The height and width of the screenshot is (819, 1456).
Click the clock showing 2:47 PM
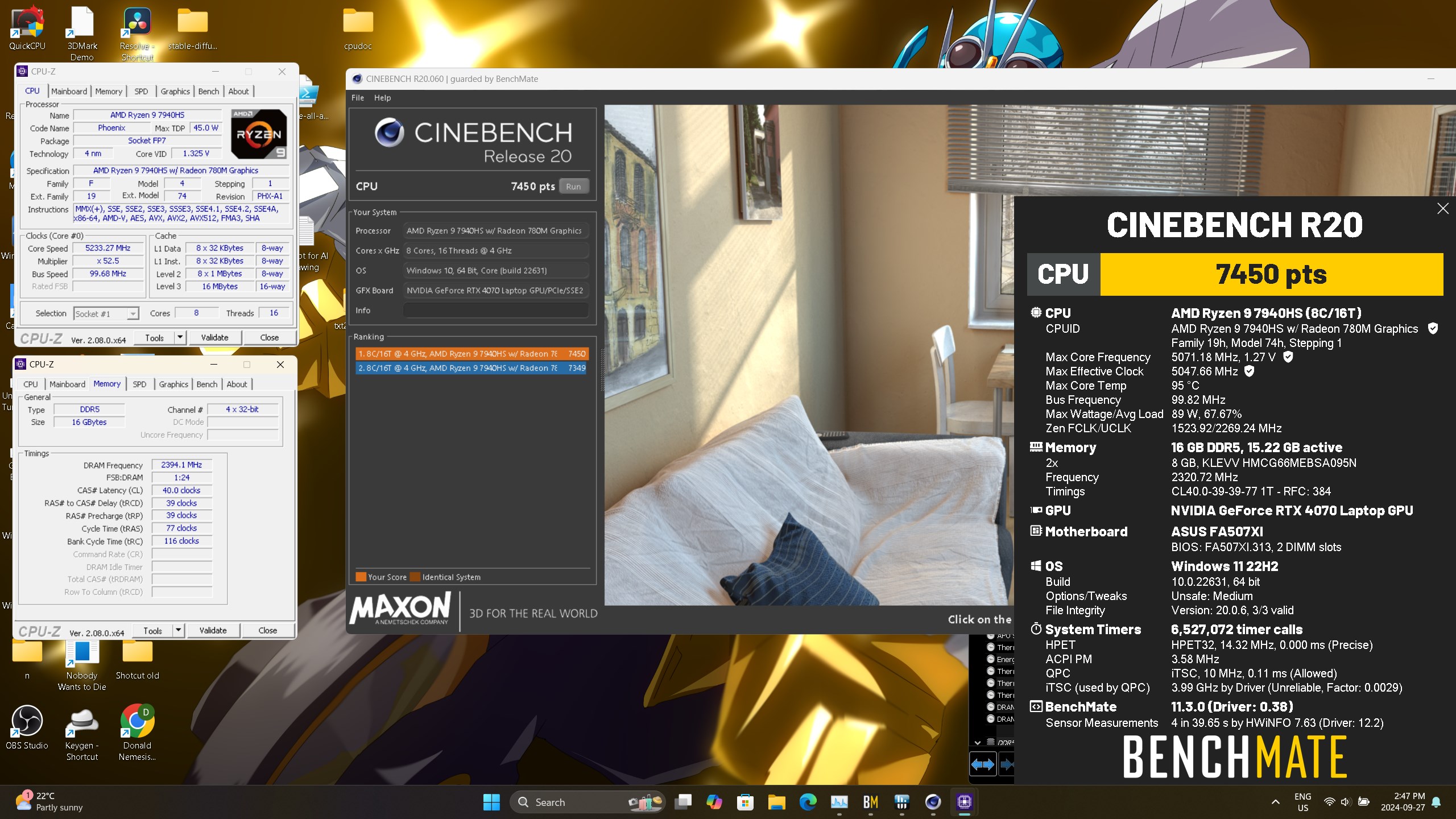pyautogui.click(x=1403, y=802)
